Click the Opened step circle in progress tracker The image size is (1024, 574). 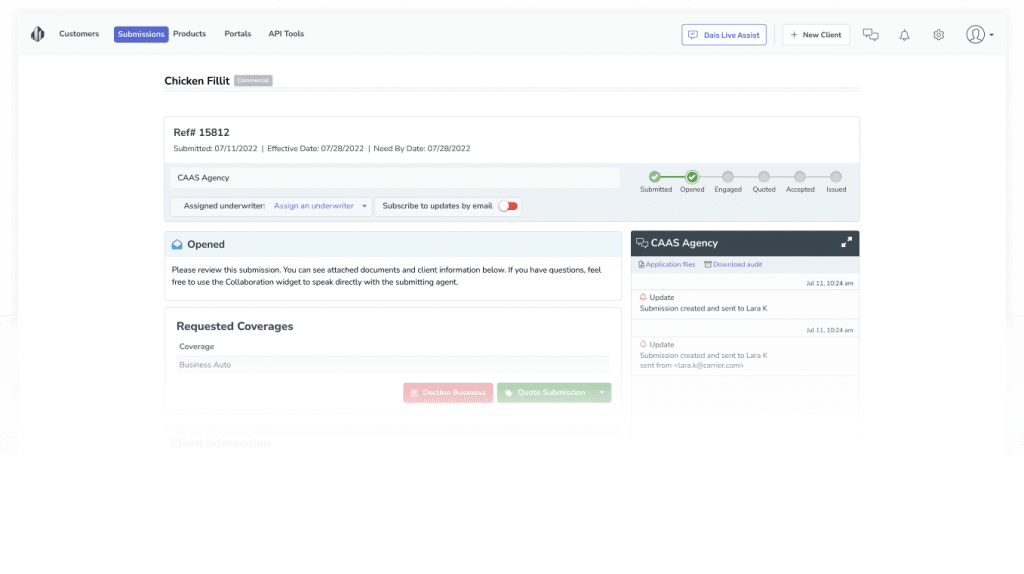692,177
